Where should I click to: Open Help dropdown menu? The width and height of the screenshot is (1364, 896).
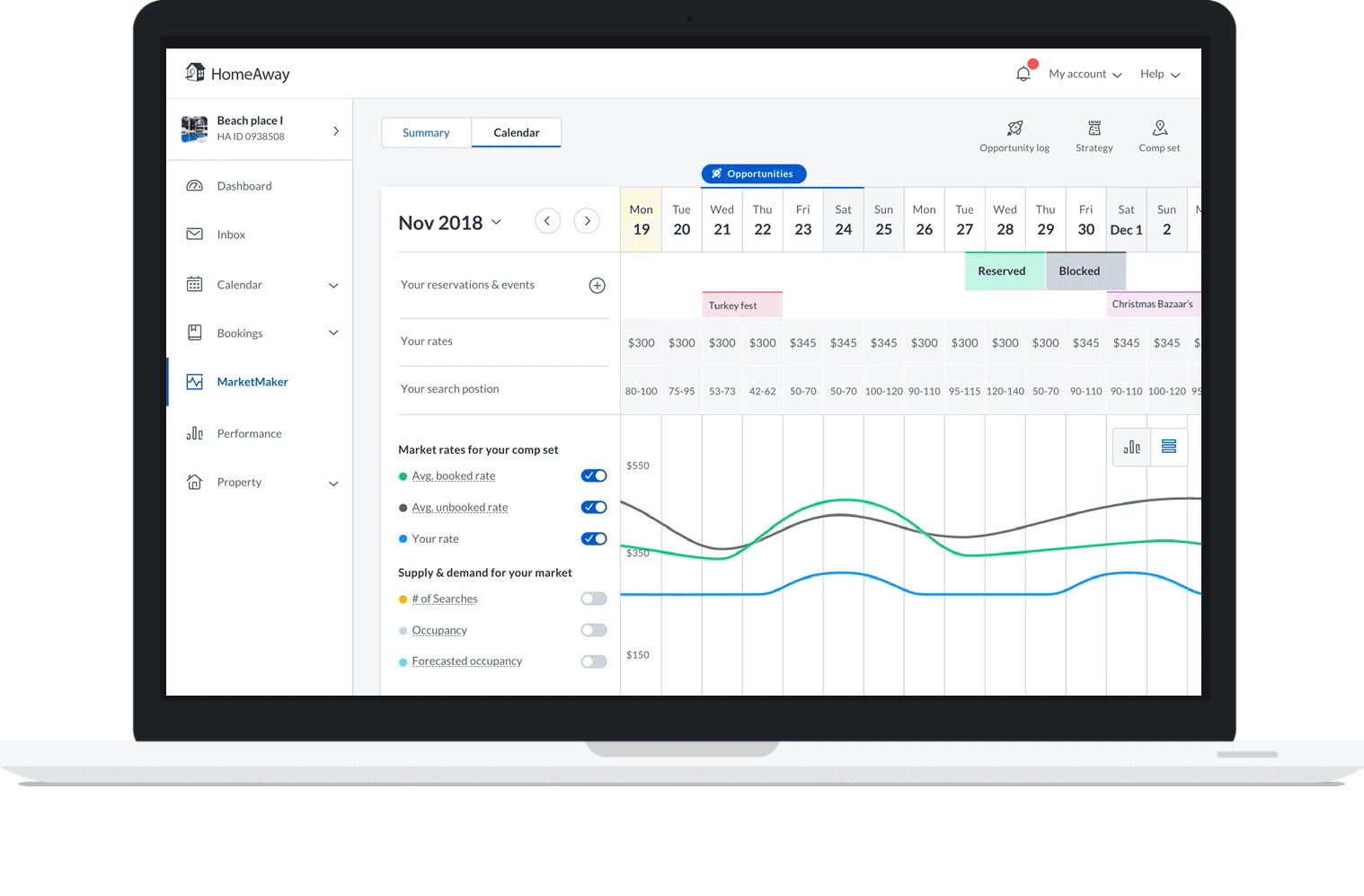pyautogui.click(x=1160, y=74)
